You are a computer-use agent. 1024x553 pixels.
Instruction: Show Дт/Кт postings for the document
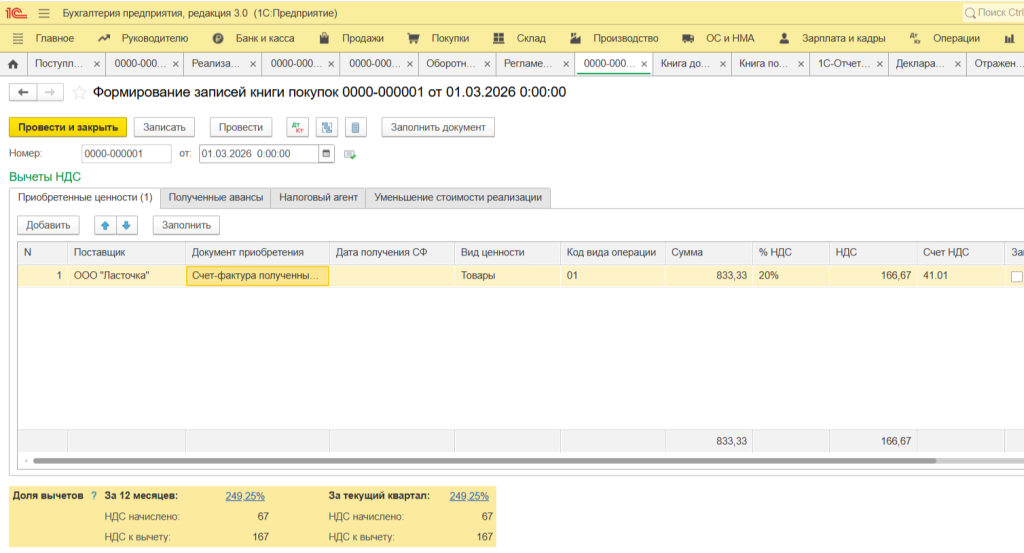297,128
